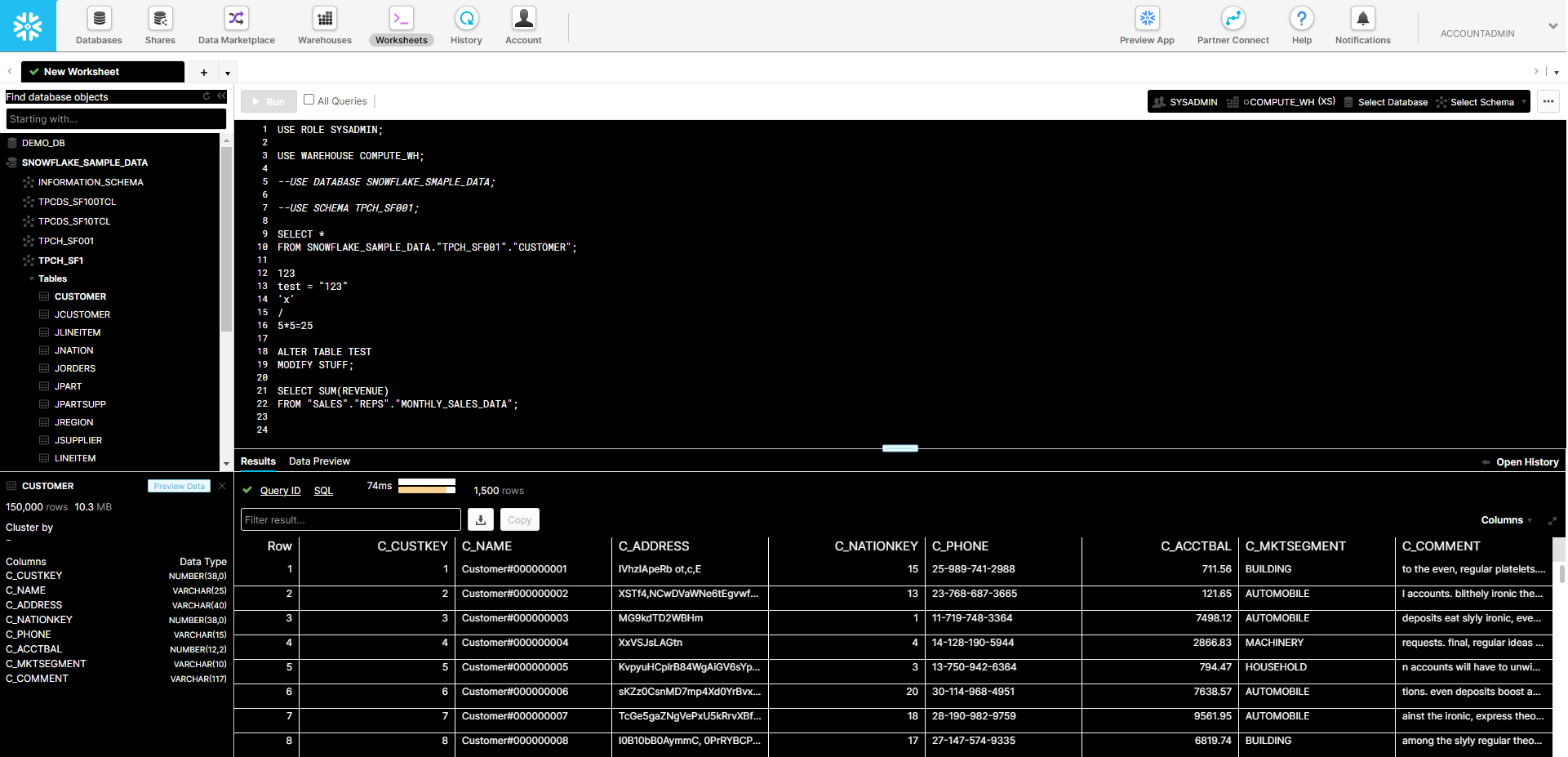Open the Account page

coord(523,26)
